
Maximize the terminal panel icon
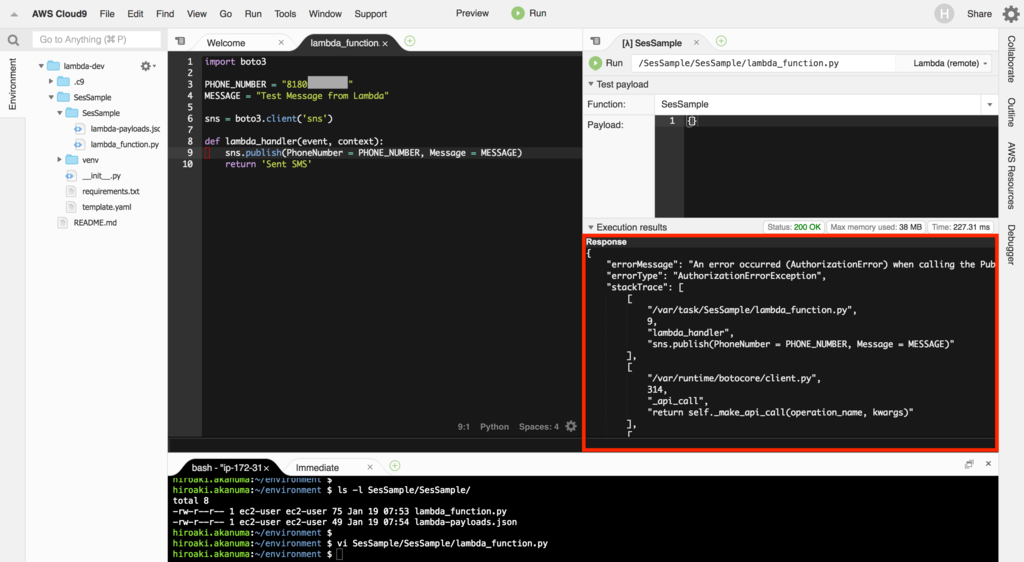[x=969, y=464]
